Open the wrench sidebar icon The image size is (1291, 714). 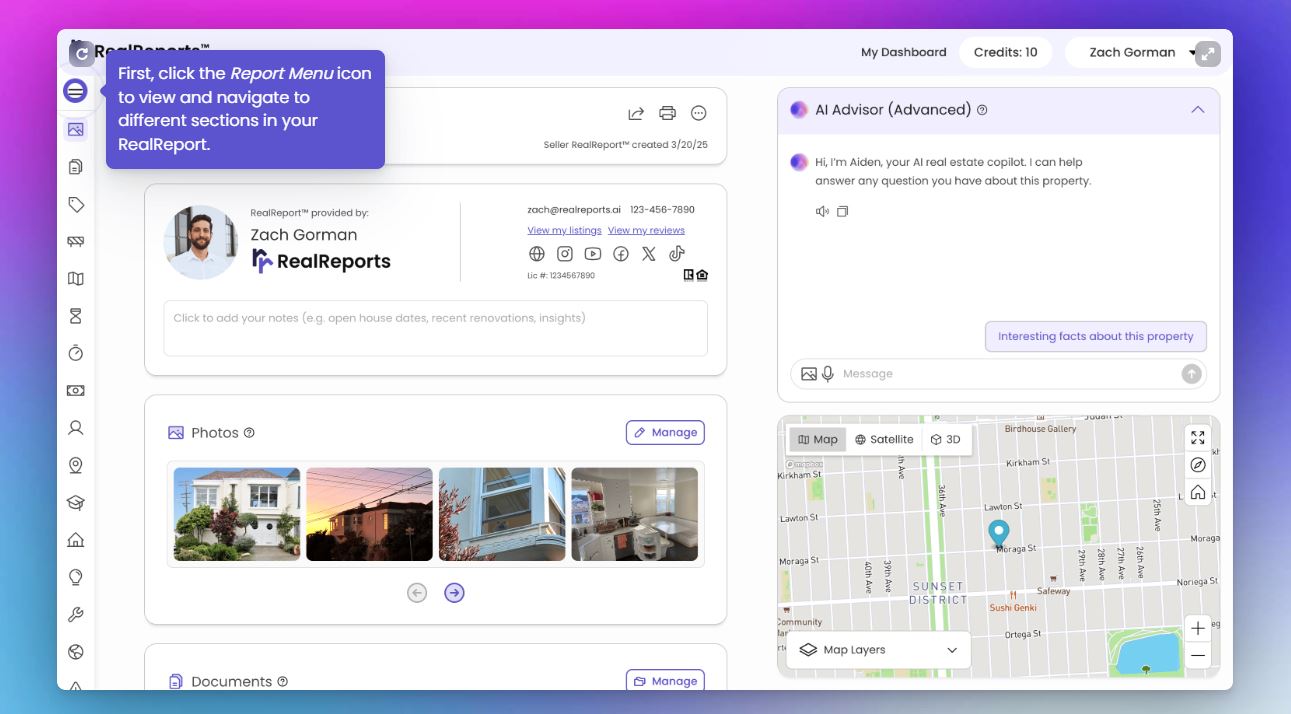[75, 615]
